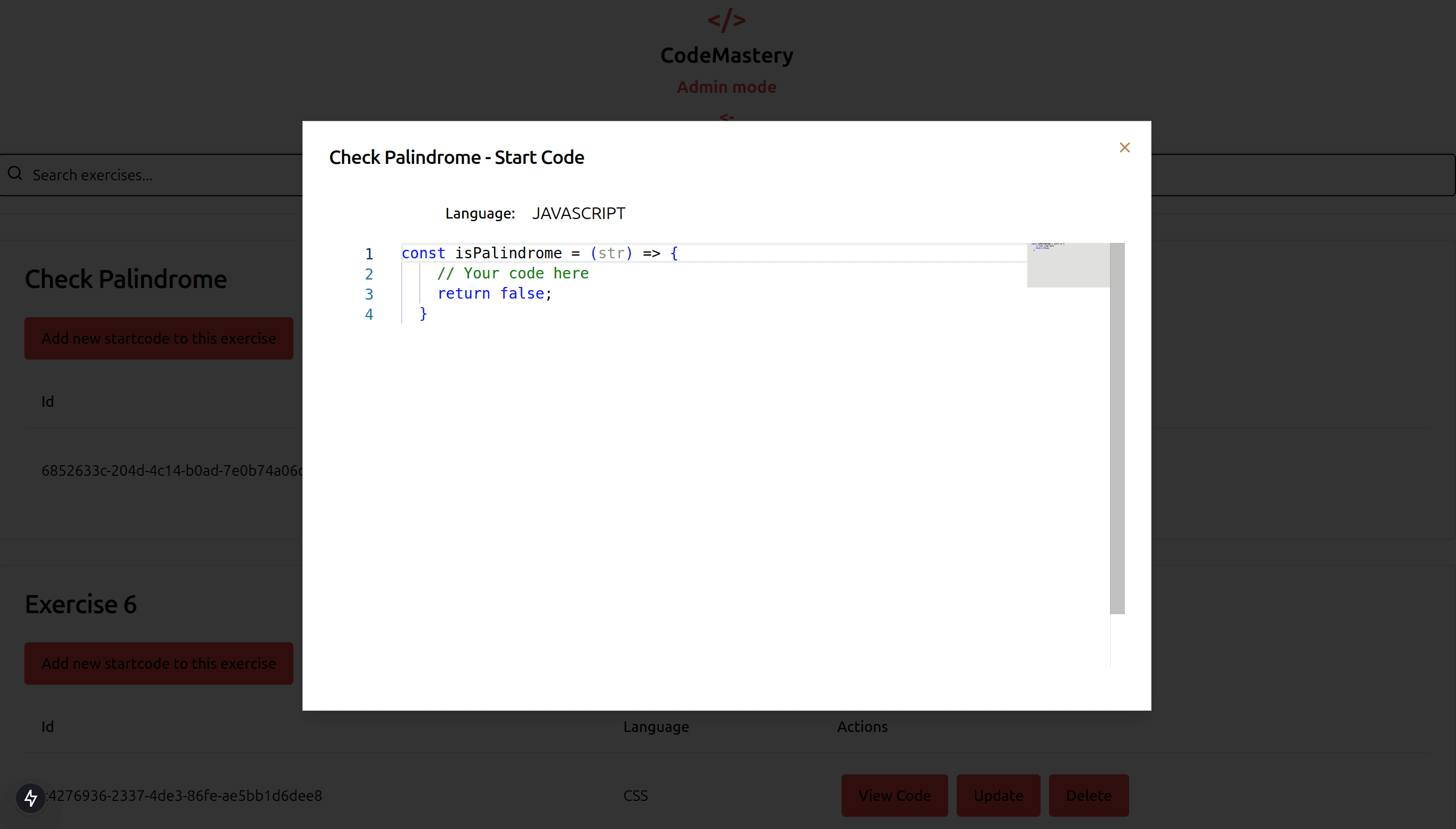Delete the CSS startcode entry
Image resolution: width=1456 pixels, height=829 pixels.
click(x=1089, y=795)
